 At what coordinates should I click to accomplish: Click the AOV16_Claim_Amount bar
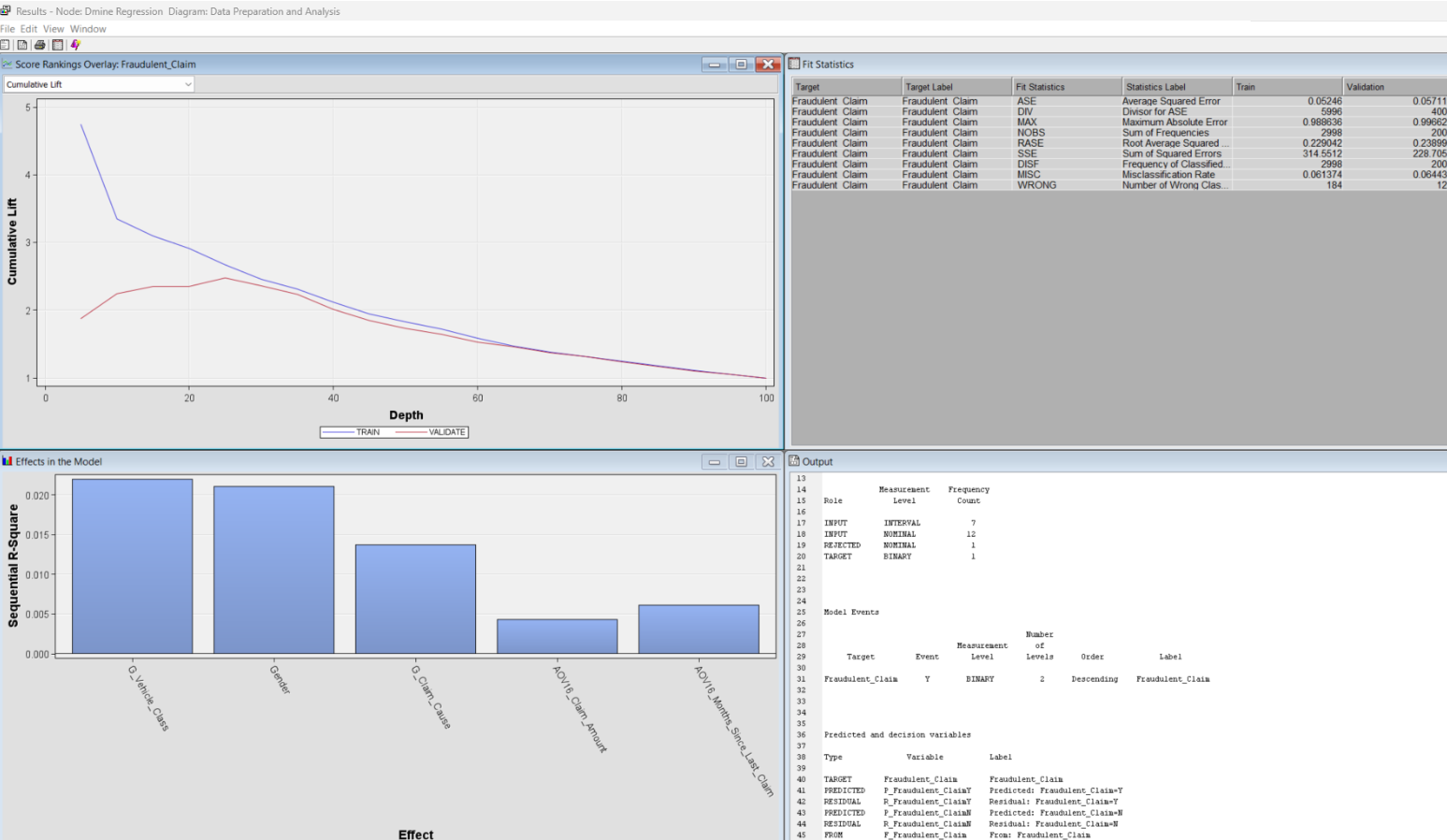(x=557, y=636)
